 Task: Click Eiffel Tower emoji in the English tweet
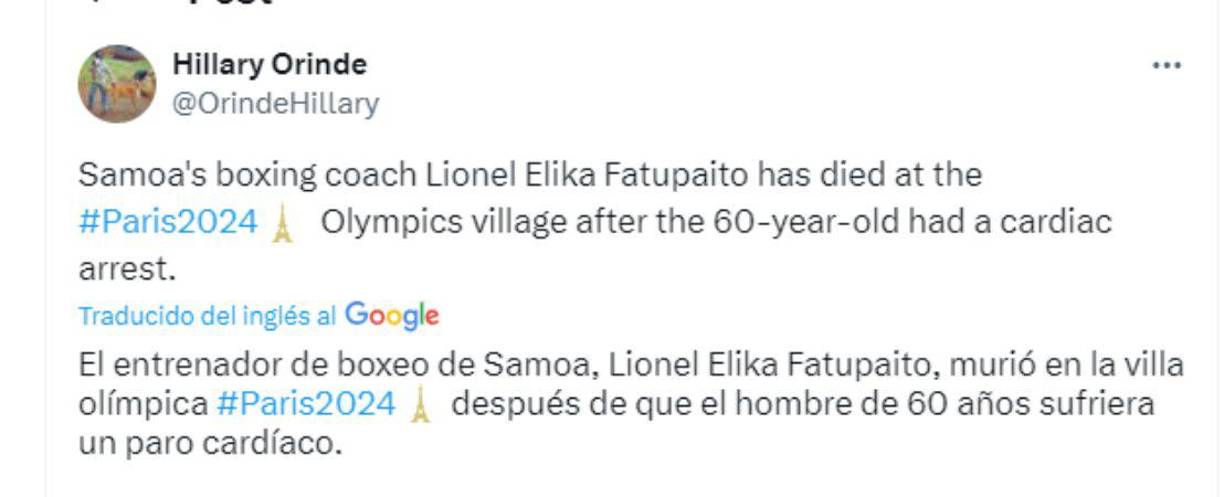click(283, 224)
